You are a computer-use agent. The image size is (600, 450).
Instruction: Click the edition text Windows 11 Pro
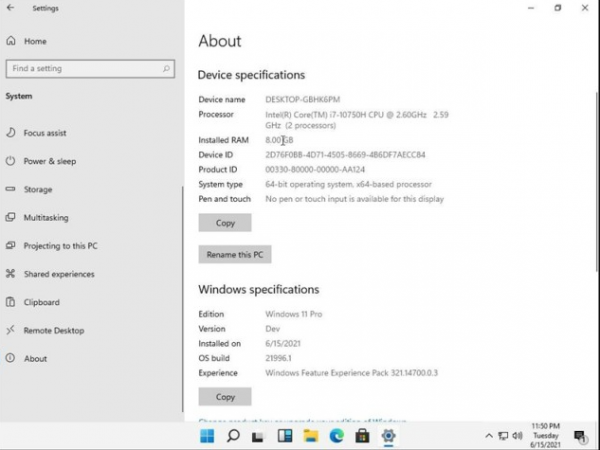(x=294, y=314)
